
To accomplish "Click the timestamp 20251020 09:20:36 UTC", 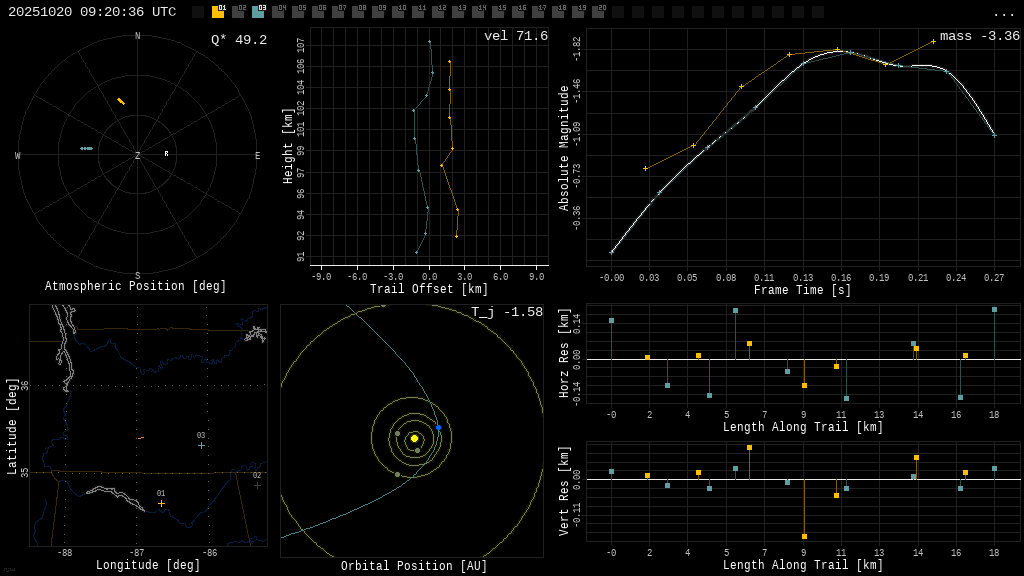I will pos(92,12).
